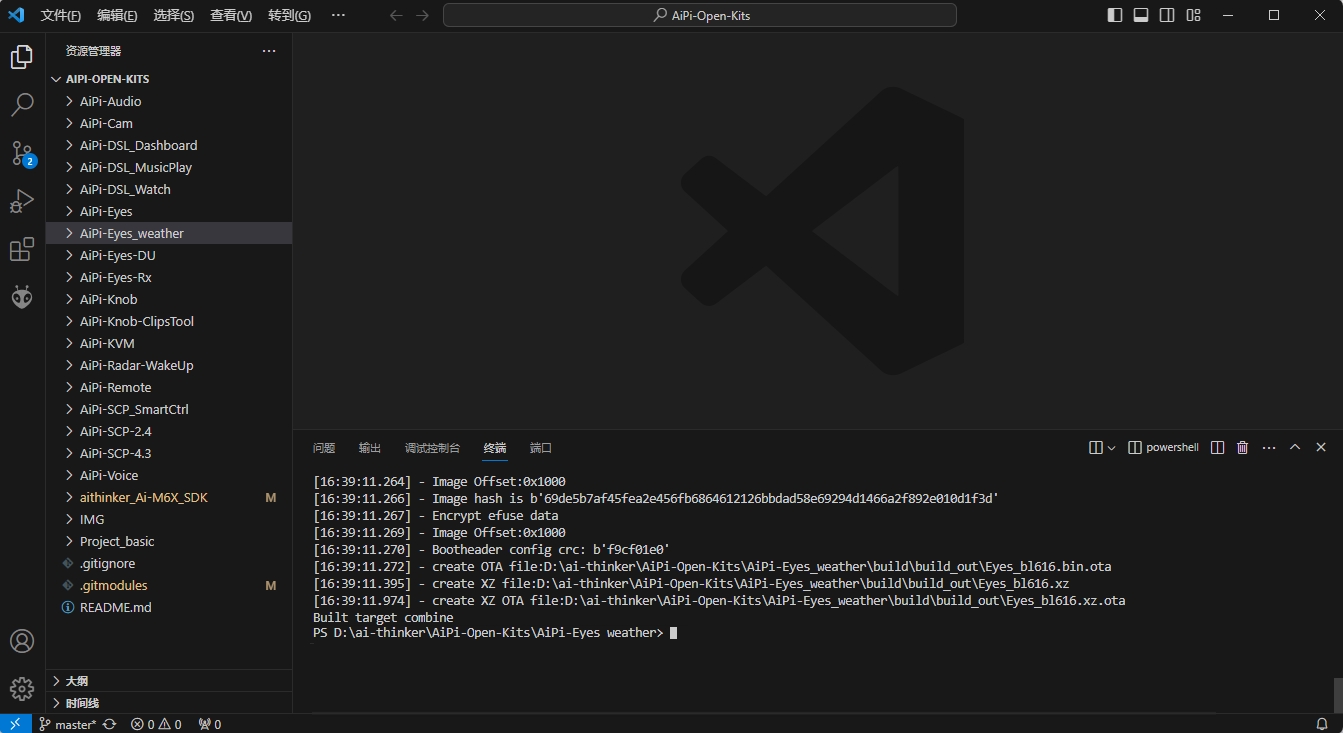Expand the IMG folder

click(x=169, y=519)
